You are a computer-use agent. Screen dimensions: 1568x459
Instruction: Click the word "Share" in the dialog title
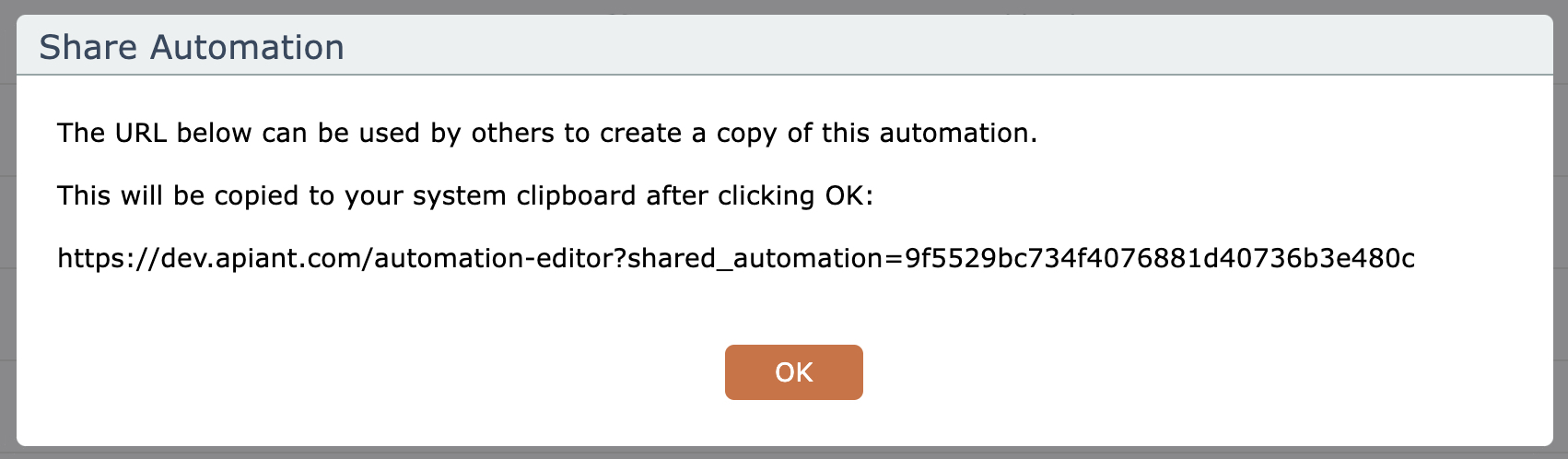coord(88,48)
